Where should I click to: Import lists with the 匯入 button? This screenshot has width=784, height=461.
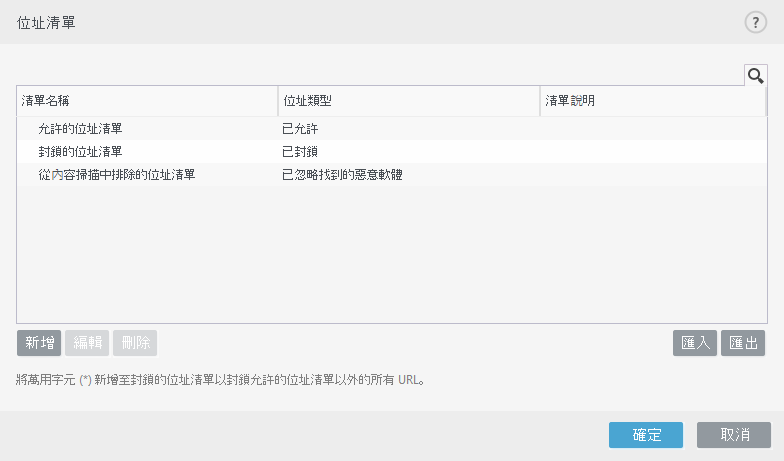pos(694,343)
